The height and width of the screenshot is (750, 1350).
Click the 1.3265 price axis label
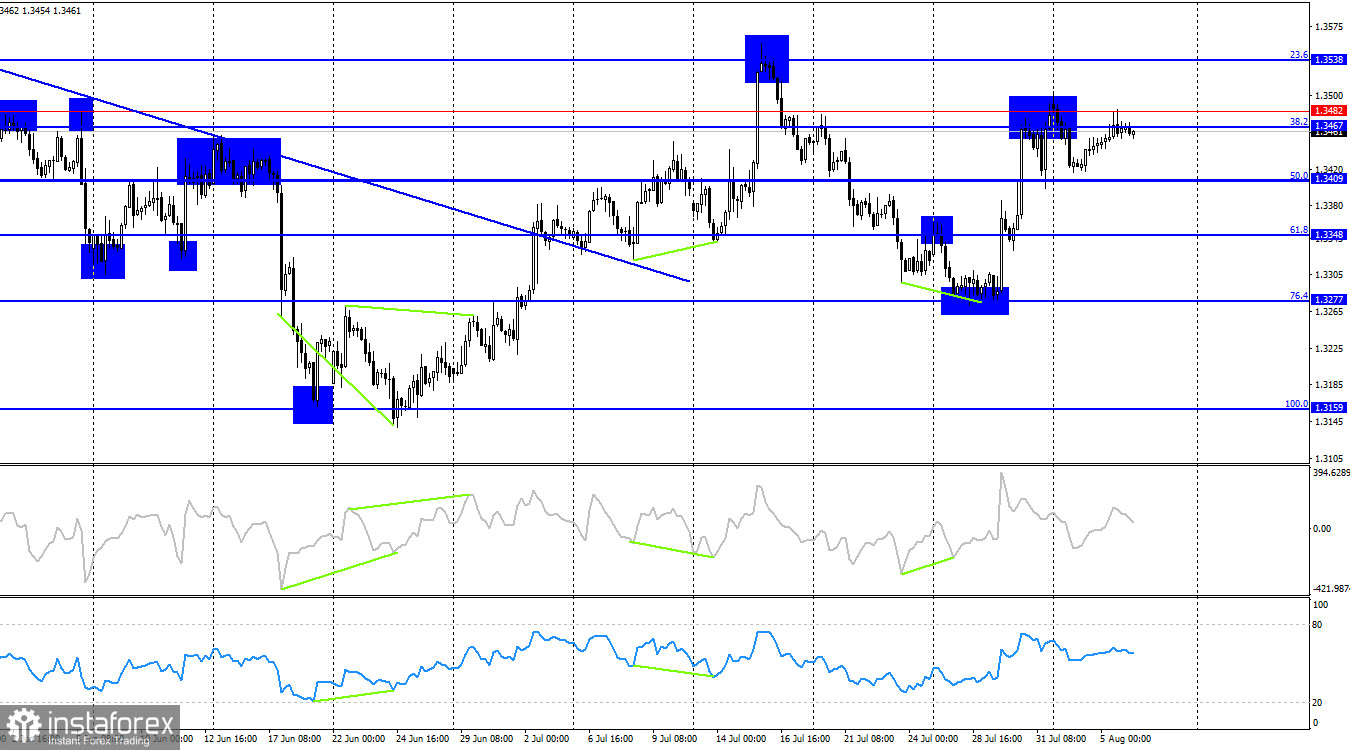point(1330,312)
